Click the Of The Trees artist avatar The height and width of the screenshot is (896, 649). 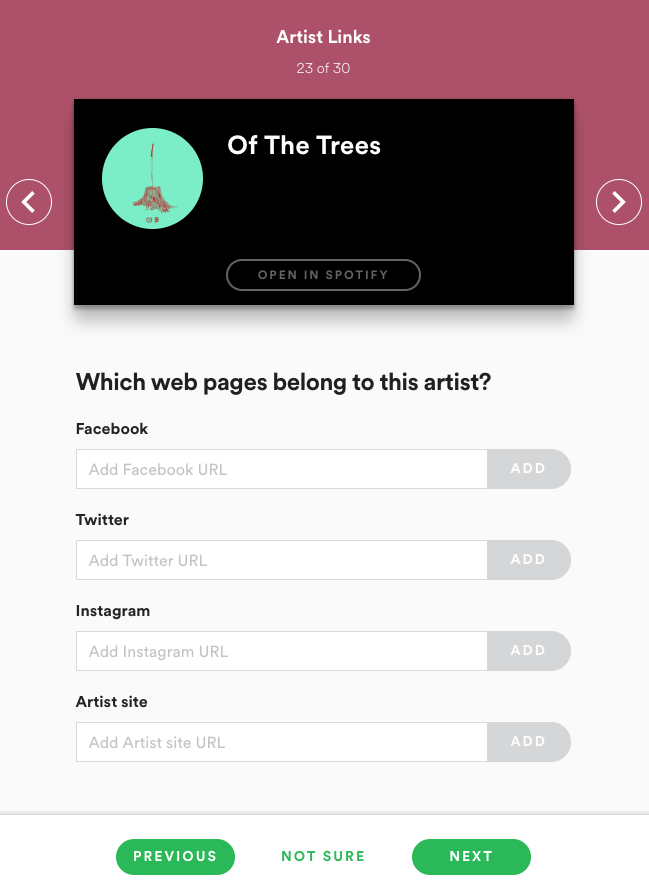tap(153, 179)
